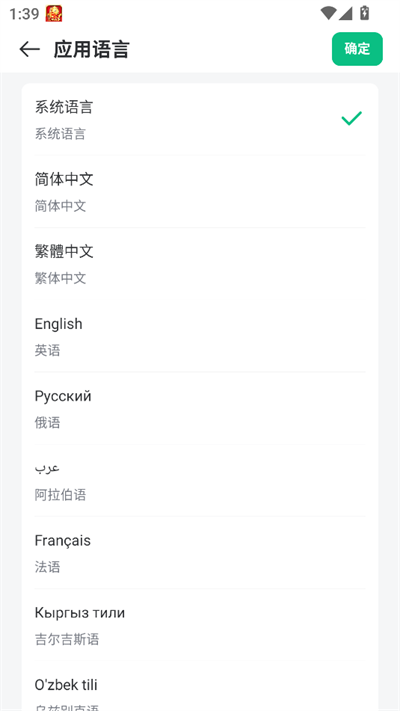This screenshot has height=711, width=400.
Task: Tap the Wi-Fi status icon
Action: [x=328, y=13]
